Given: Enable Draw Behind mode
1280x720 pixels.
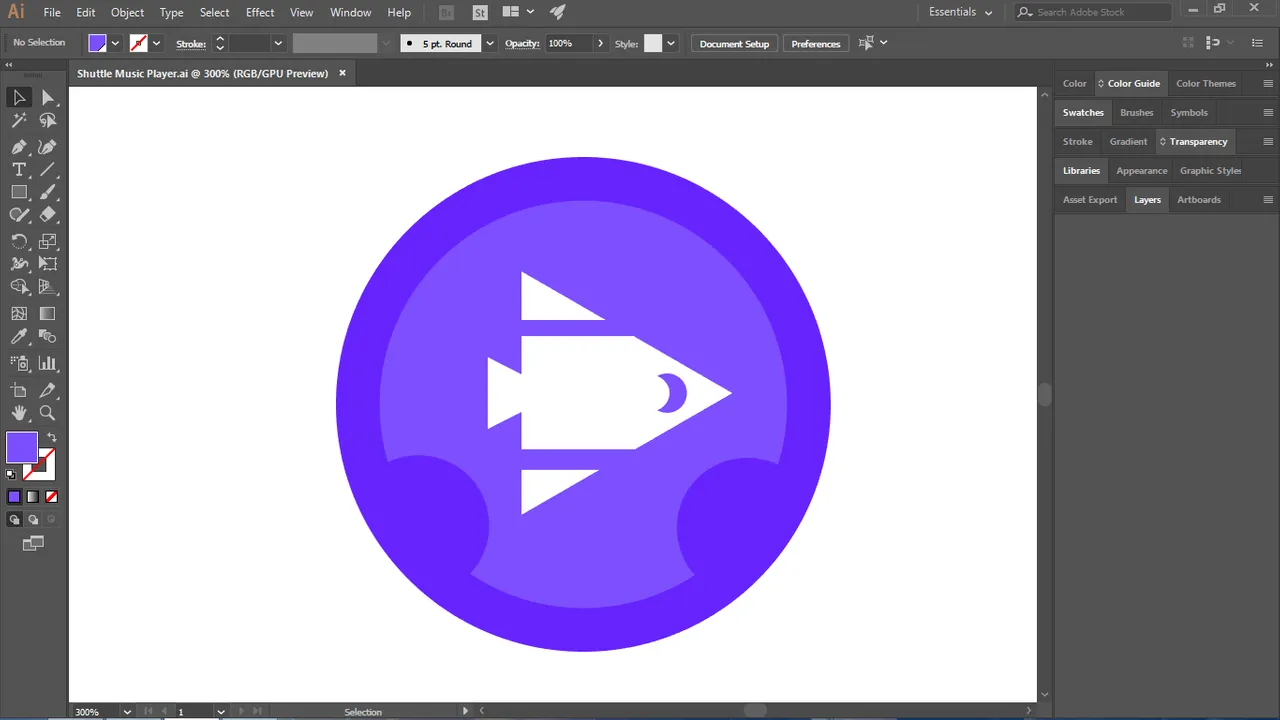Looking at the screenshot, I should (33, 520).
